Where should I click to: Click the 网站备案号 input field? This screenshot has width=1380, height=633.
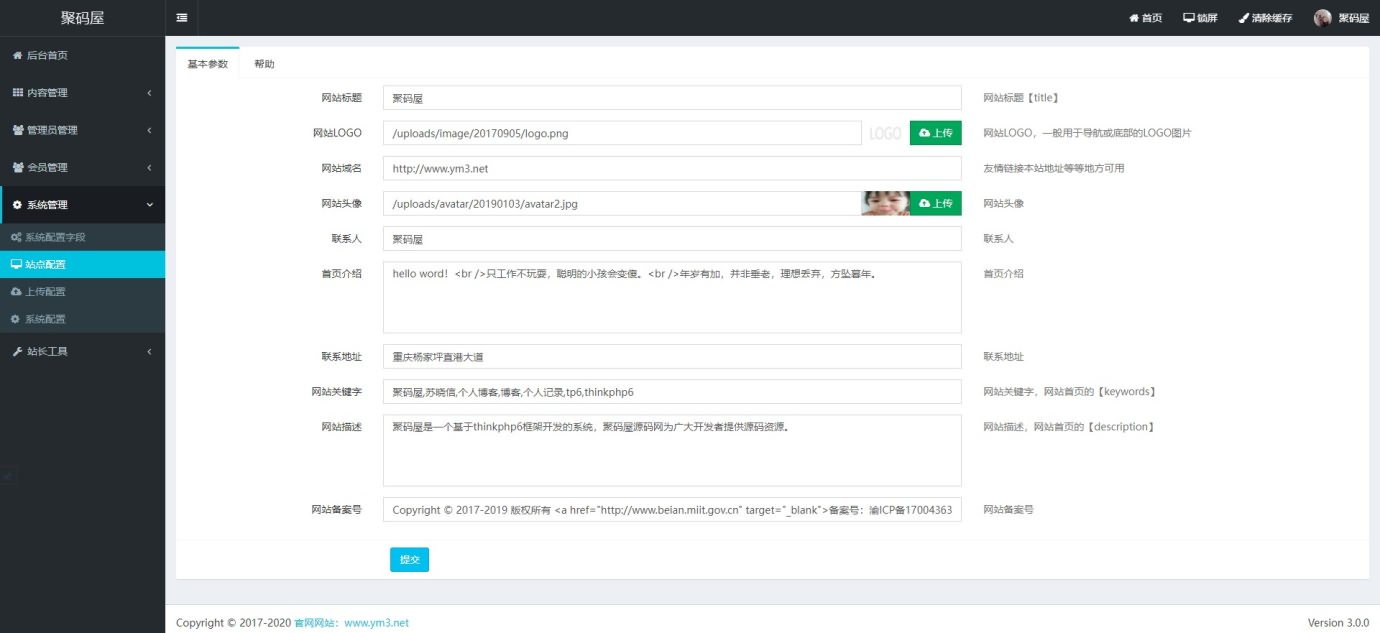click(672, 509)
